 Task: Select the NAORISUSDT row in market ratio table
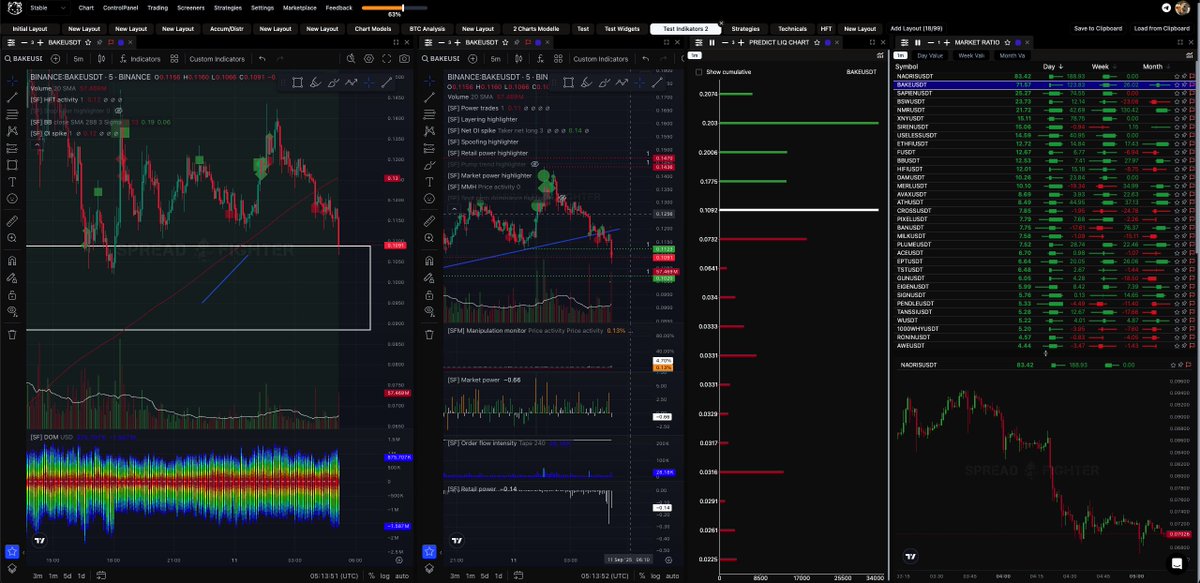point(1043,76)
